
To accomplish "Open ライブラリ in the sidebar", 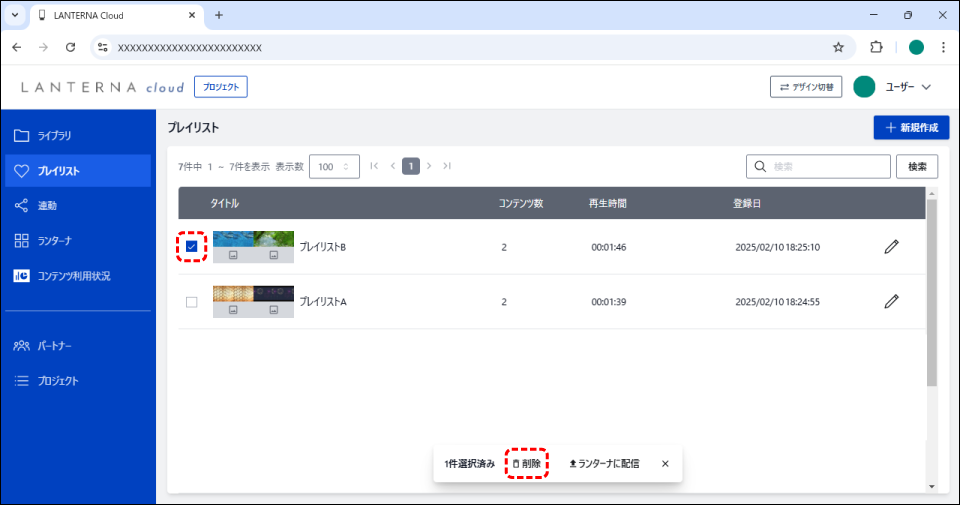I will tap(54, 135).
